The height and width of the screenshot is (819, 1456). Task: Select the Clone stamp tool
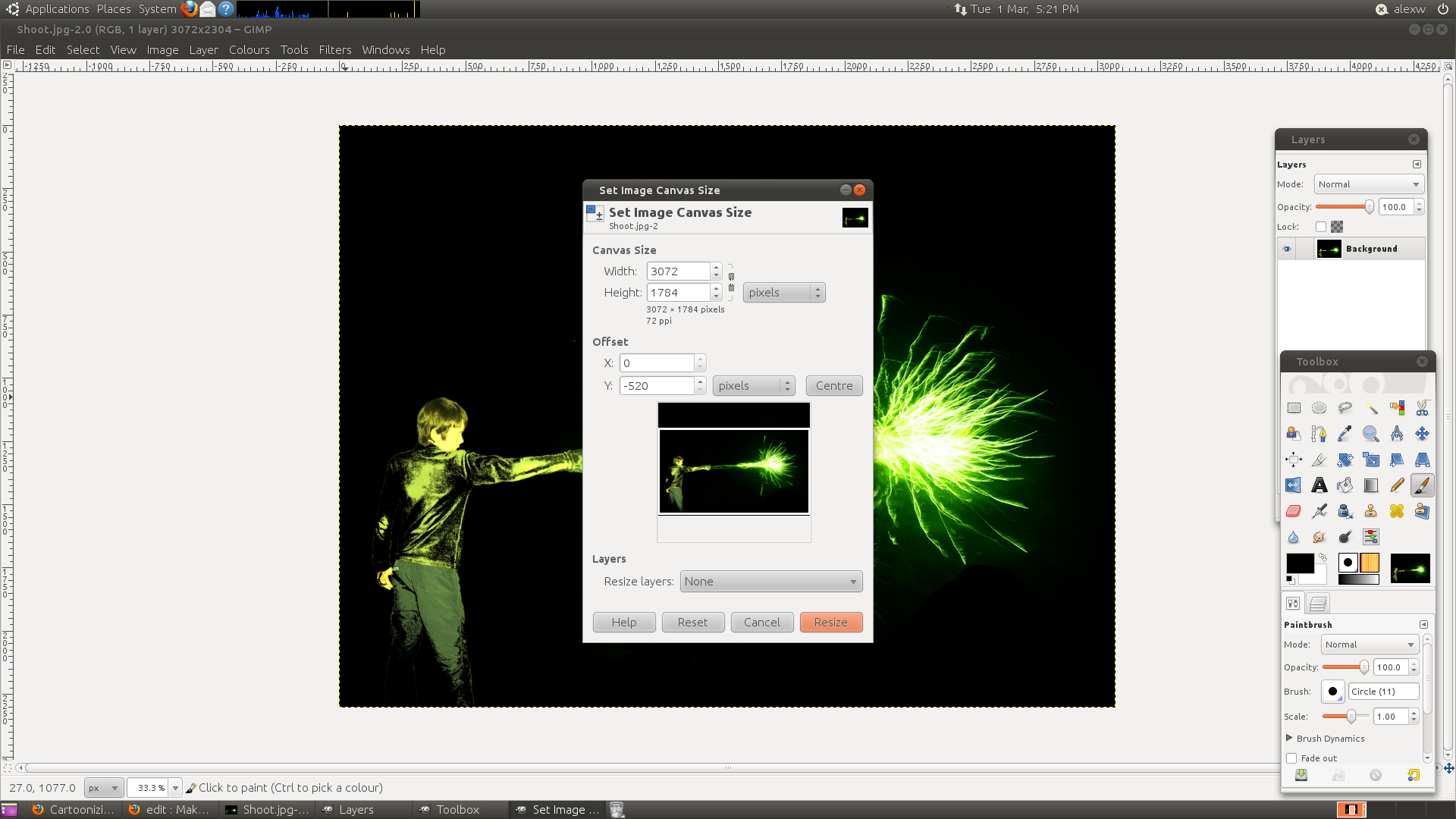click(x=1371, y=511)
